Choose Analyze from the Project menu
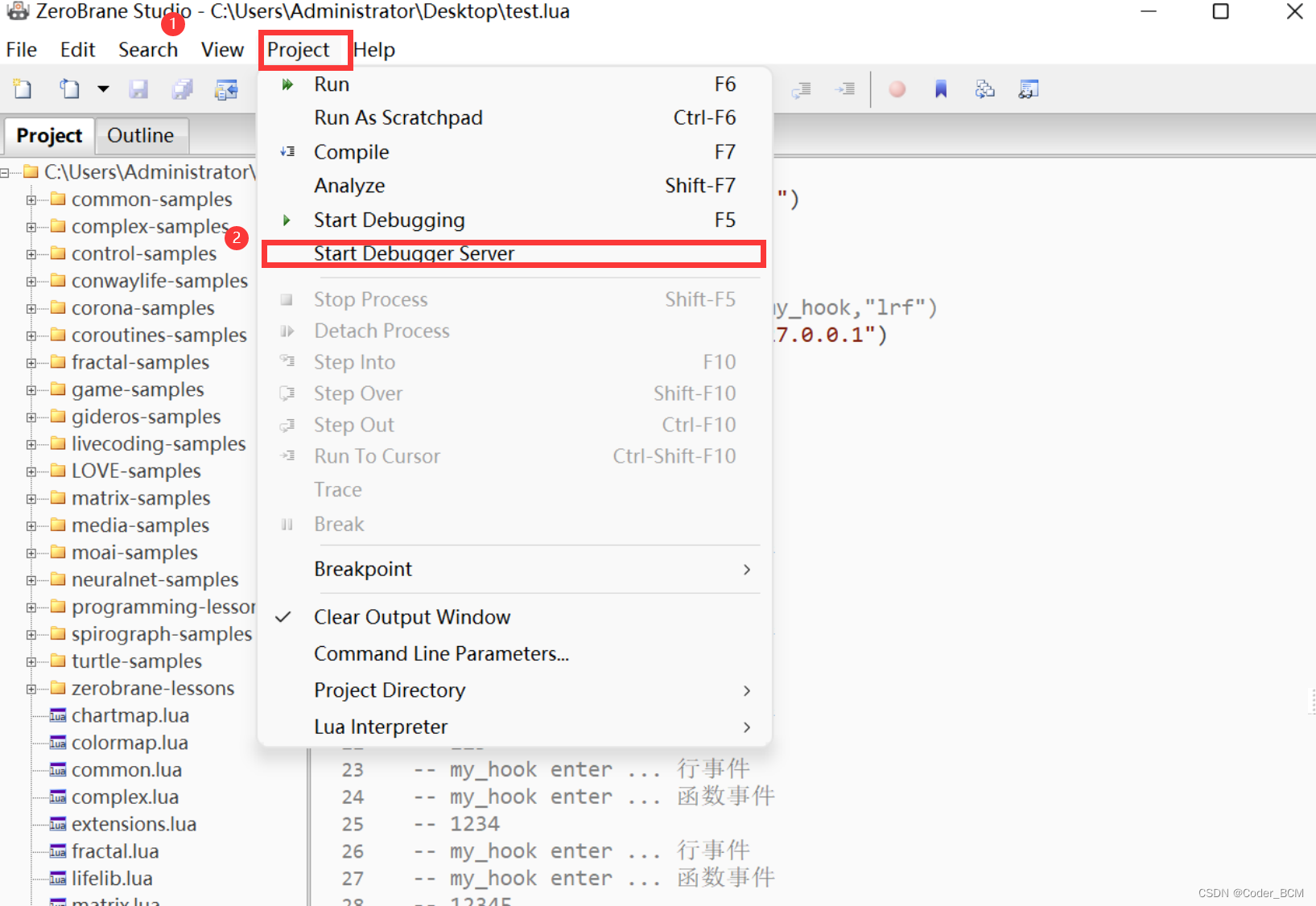The image size is (1316, 906). [x=514, y=186]
